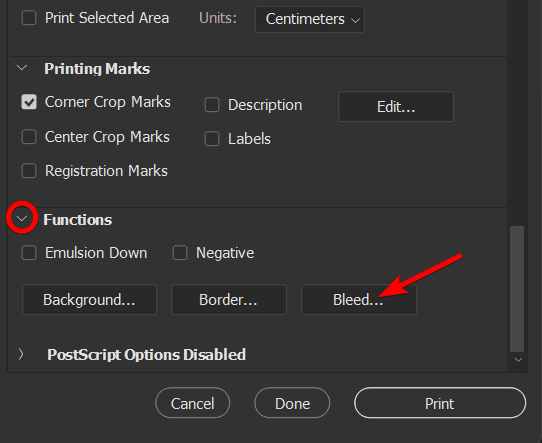Open the Background... settings button

tap(90, 300)
